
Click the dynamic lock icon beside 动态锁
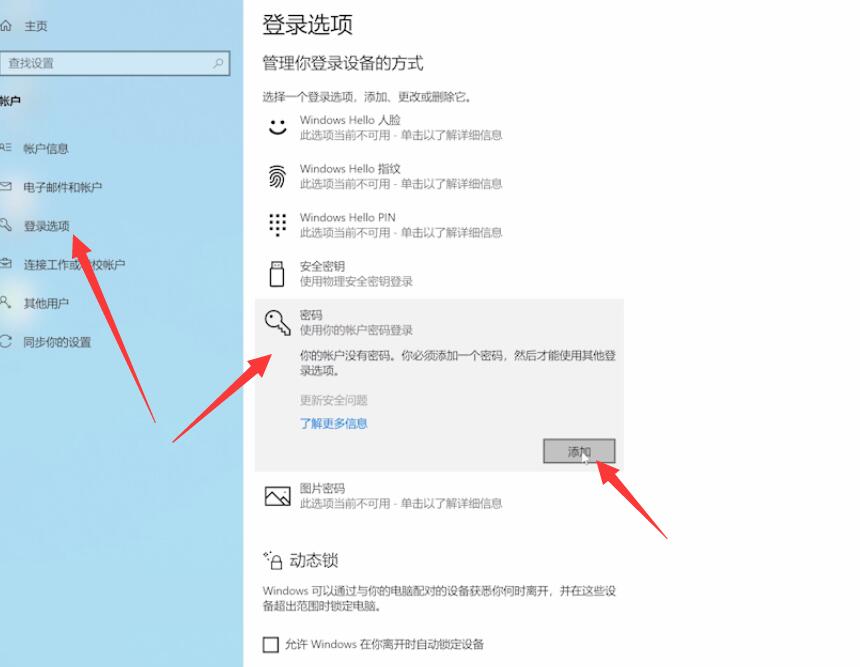pyautogui.click(x=273, y=560)
